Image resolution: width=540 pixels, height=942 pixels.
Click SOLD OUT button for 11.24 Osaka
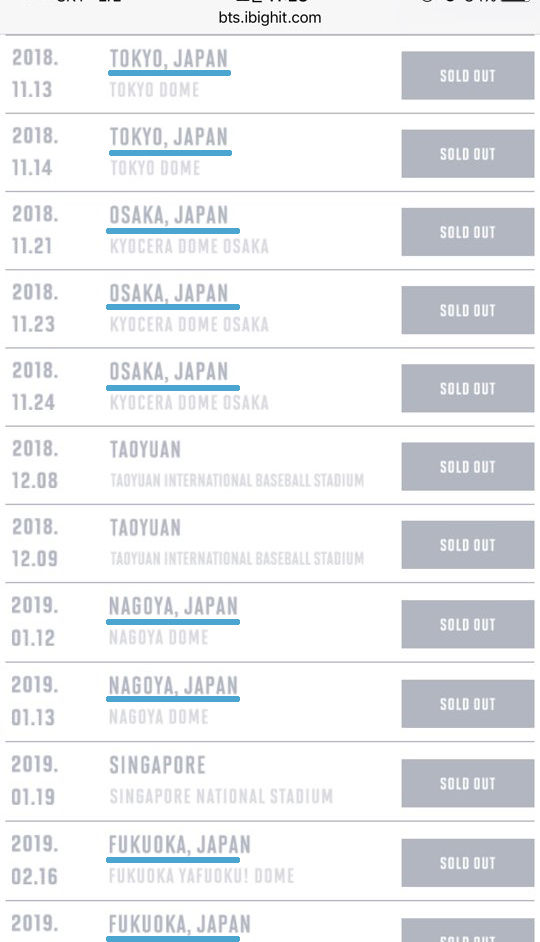coord(467,388)
